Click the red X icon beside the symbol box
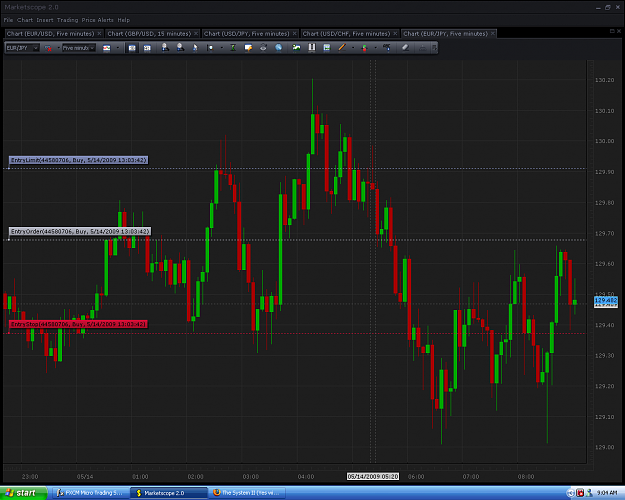The height and width of the screenshot is (500, 625). click(x=48, y=48)
